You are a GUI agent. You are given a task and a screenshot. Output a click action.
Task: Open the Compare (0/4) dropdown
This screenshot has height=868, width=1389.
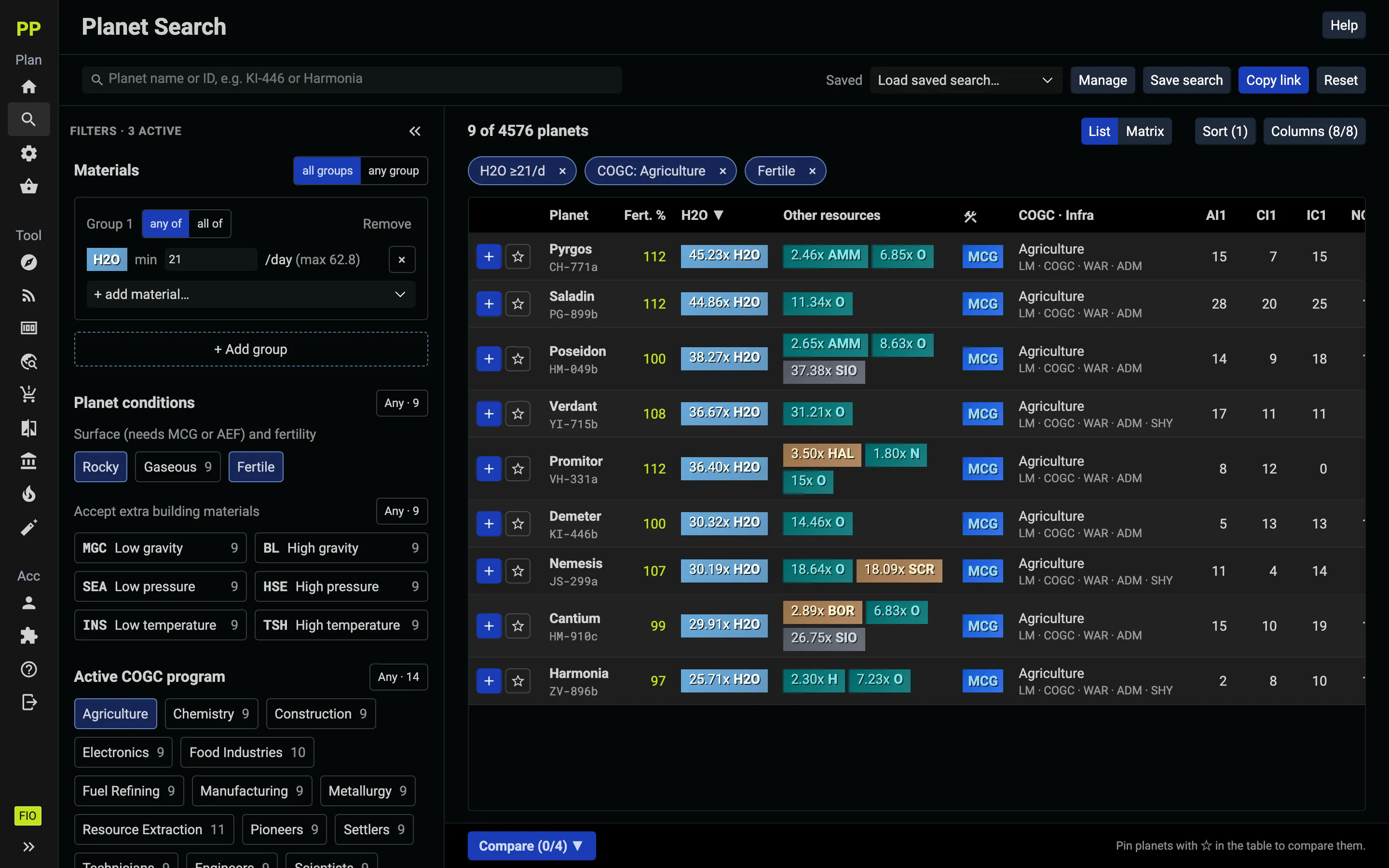pyautogui.click(x=531, y=846)
